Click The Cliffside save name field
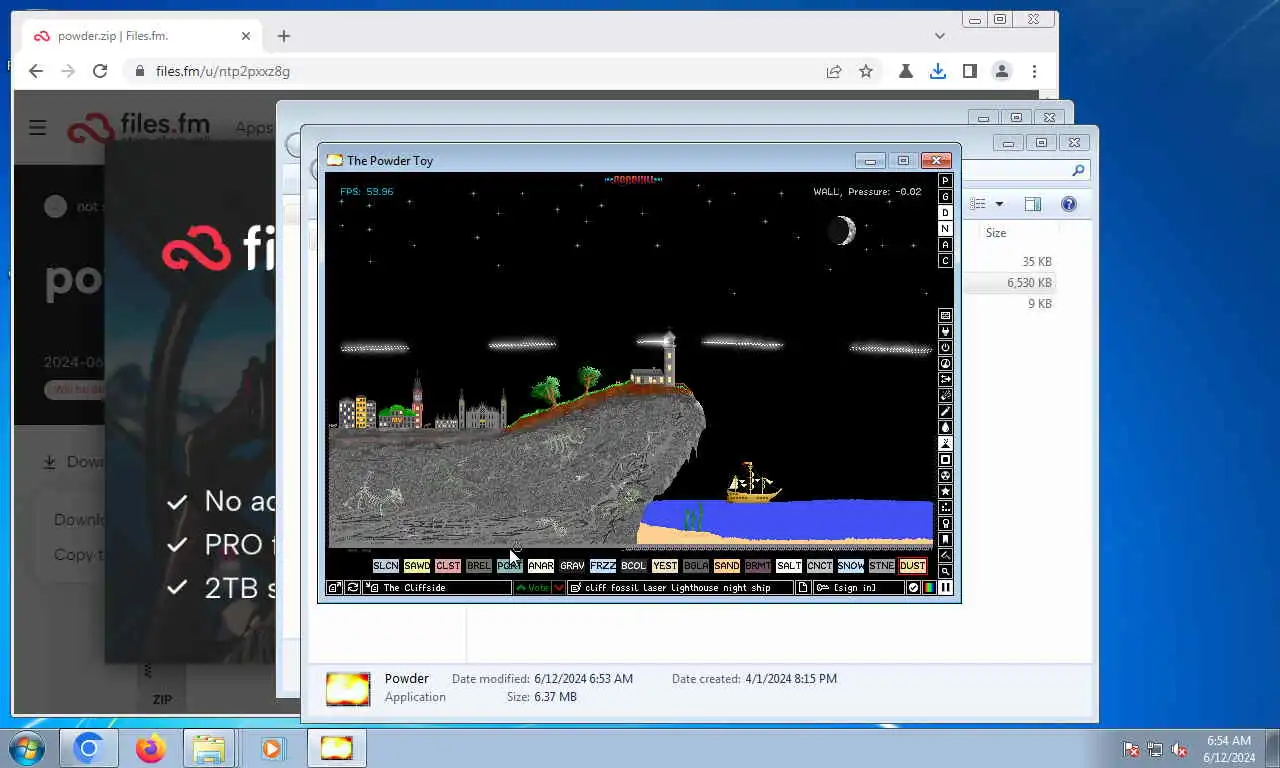The height and width of the screenshot is (768, 1280). (437, 588)
